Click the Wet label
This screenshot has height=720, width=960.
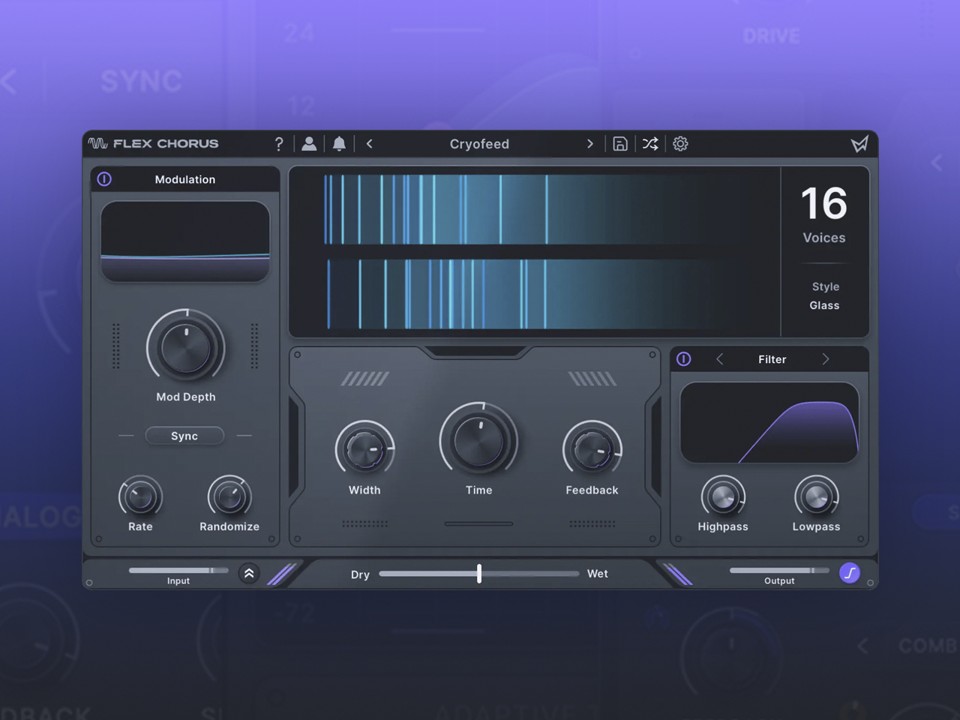tap(598, 574)
